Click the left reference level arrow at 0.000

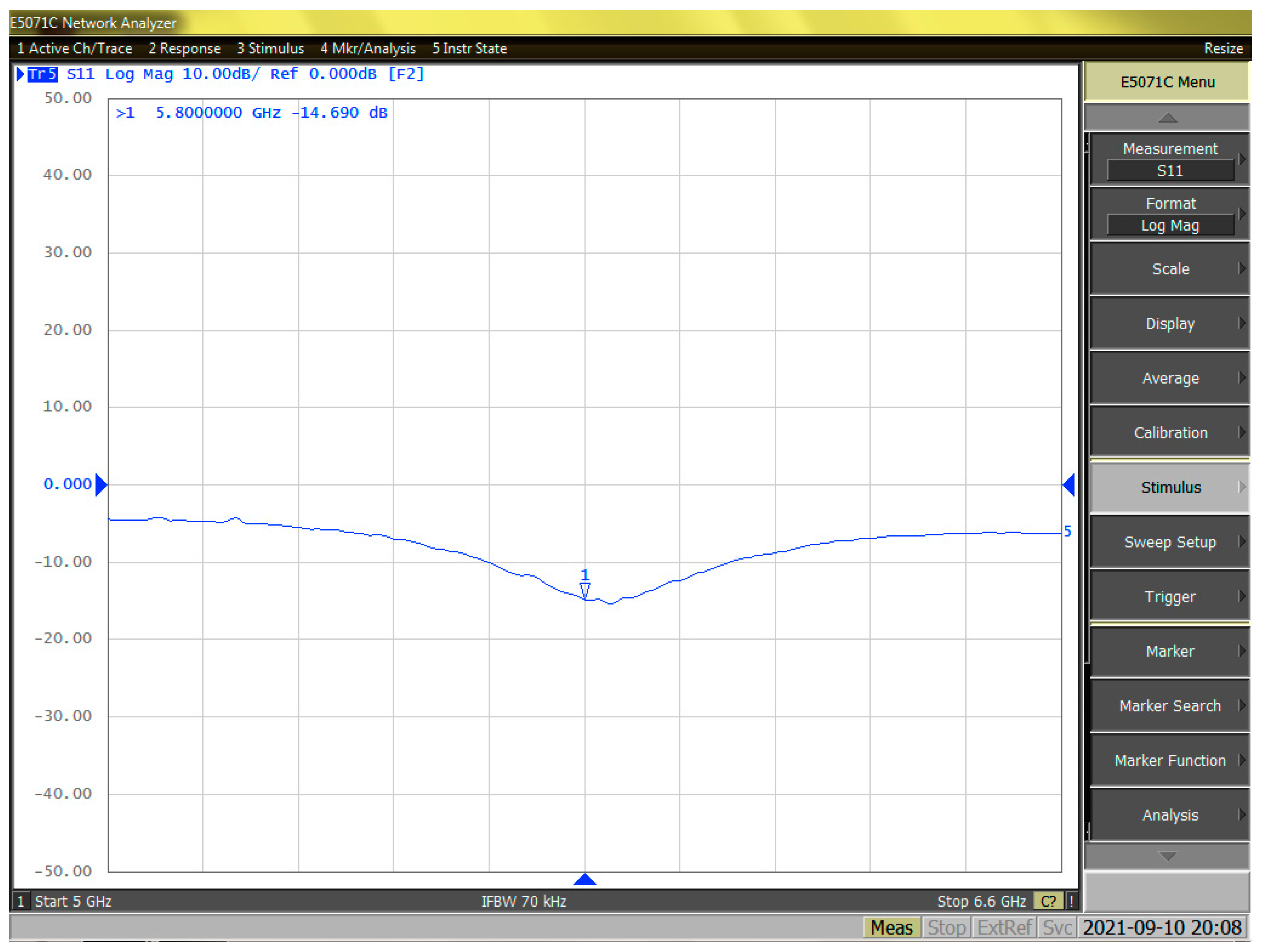tap(101, 485)
